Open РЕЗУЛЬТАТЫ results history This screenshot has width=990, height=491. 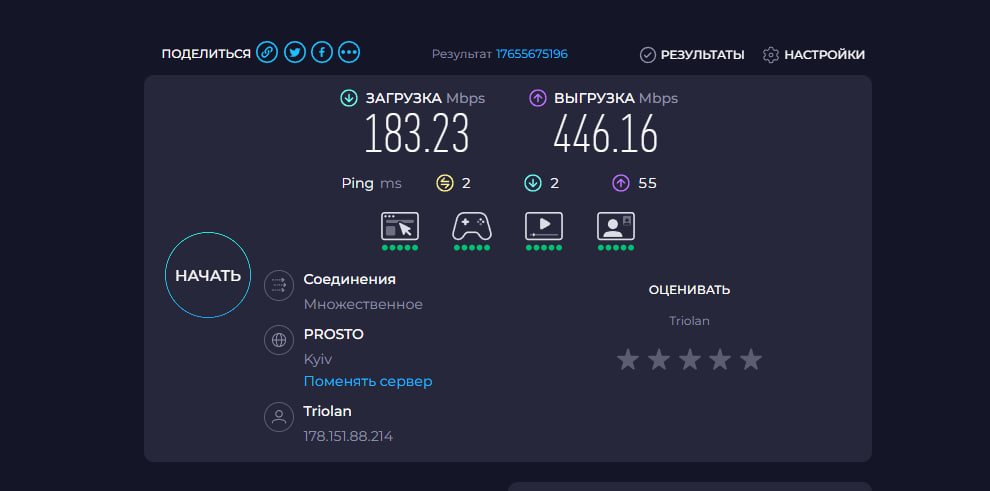pyautogui.click(x=692, y=54)
